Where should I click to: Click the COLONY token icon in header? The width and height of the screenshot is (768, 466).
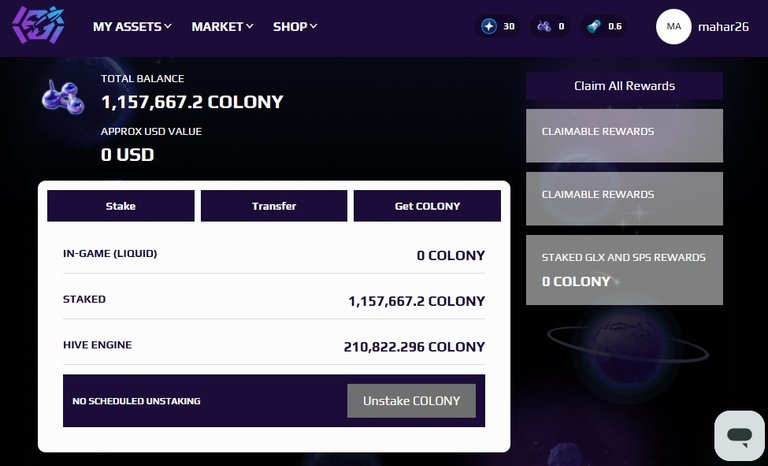(x=544, y=26)
